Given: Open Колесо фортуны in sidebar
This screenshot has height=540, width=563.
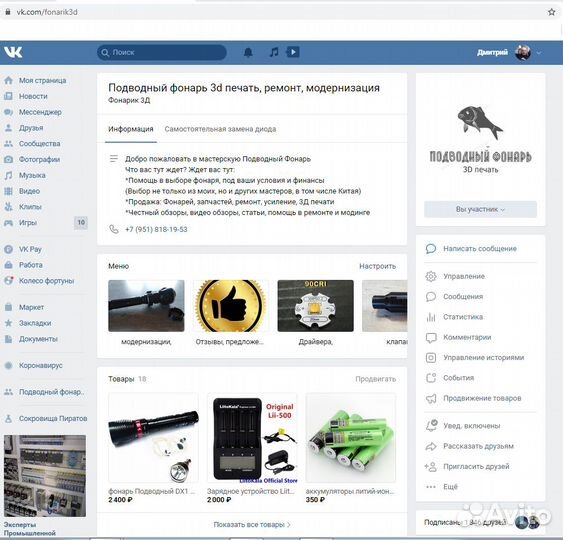Looking at the screenshot, I should [x=39, y=281].
